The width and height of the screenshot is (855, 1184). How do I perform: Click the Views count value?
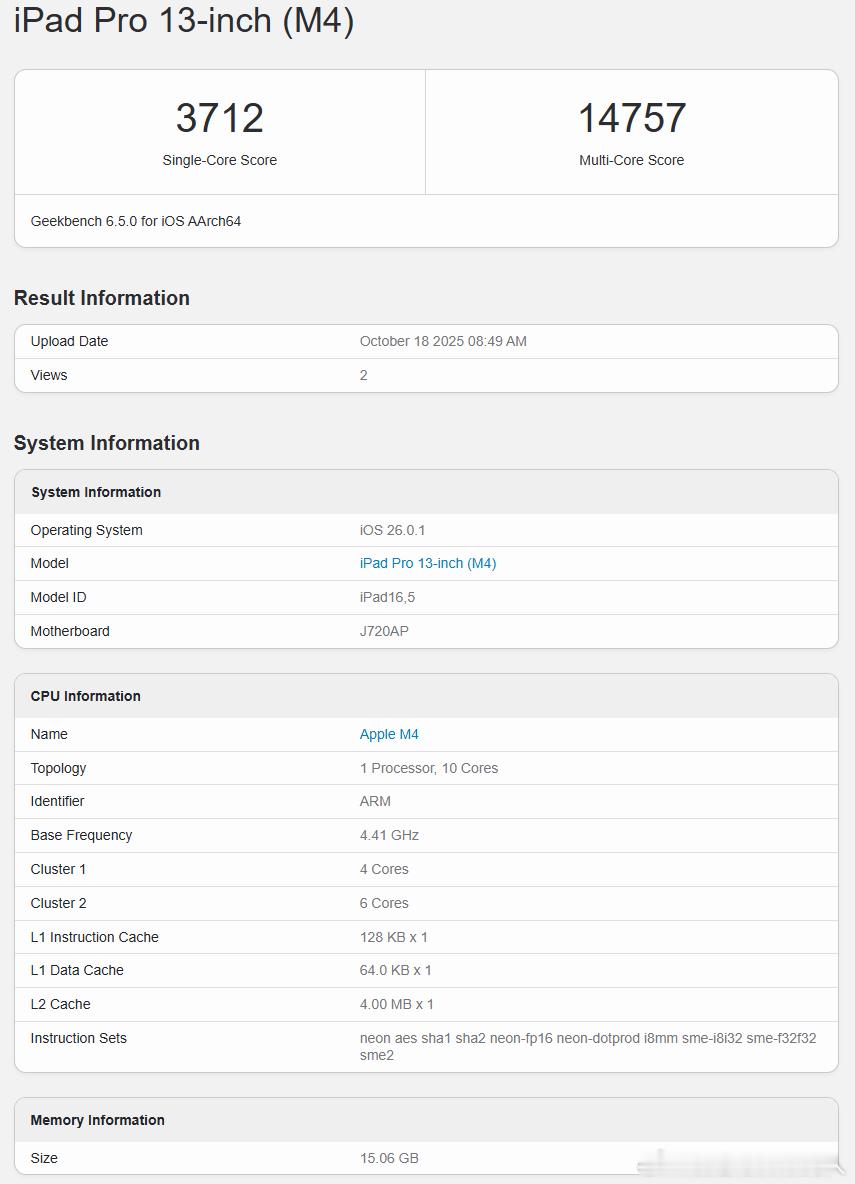(364, 375)
